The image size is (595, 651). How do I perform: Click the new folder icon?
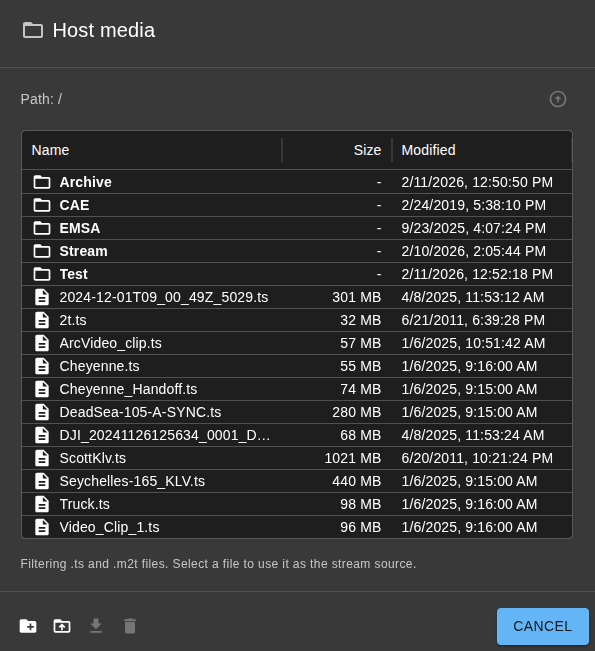pyautogui.click(x=28, y=626)
